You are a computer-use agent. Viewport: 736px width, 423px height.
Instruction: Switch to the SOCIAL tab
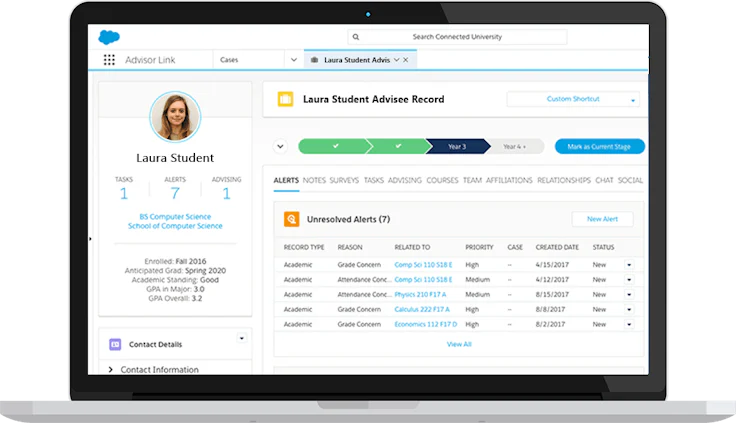point(630,180)
